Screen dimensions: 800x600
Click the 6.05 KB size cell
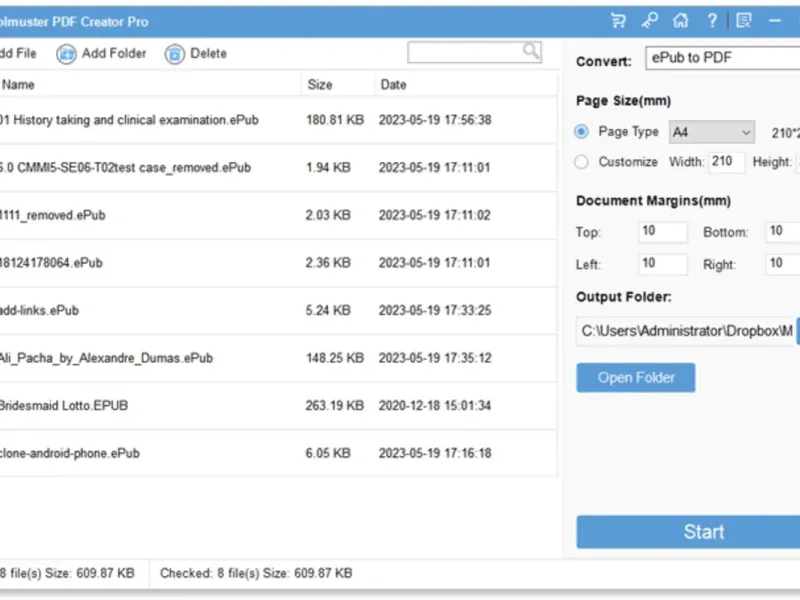(328, 454)
